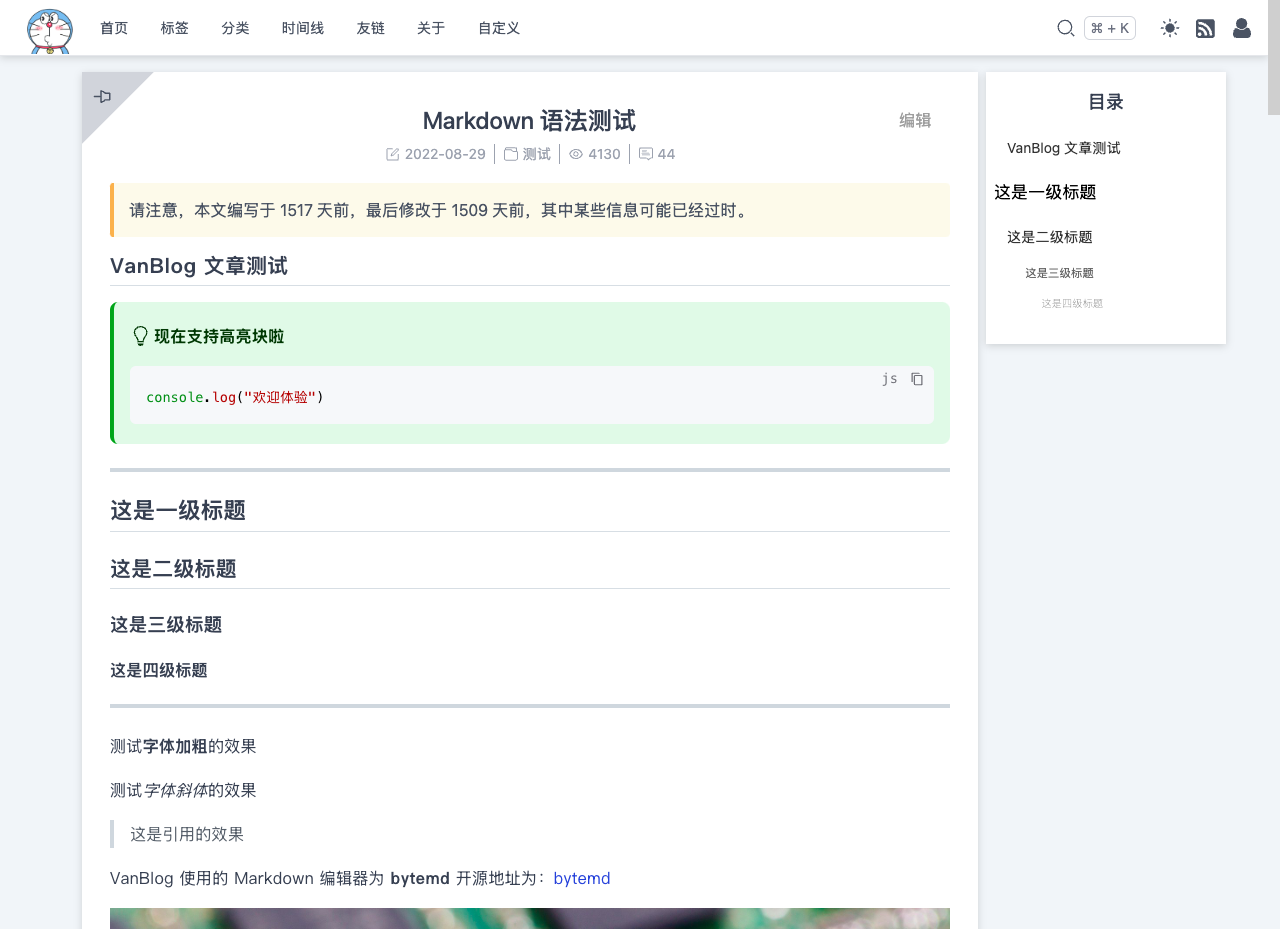Jump to 'VanBlog 文章测试' in the table of contents
1280x929 pixels.
tap(1064, 148)
